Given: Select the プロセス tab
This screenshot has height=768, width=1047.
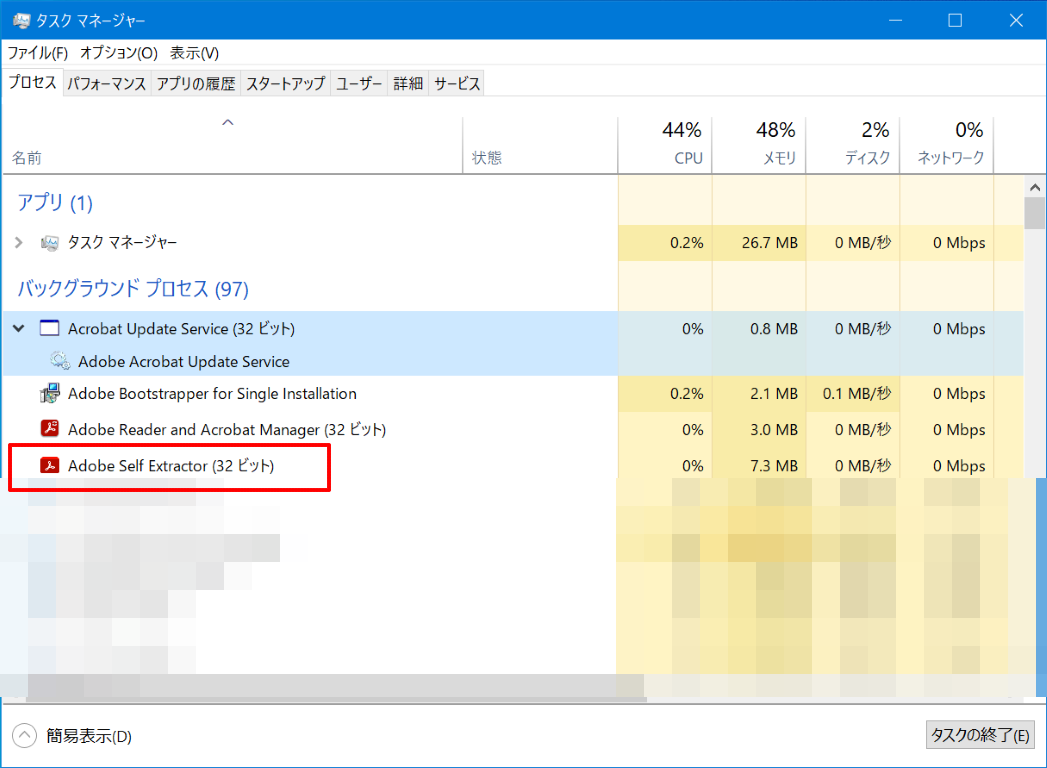Looking at the screenshot, I should coord(33,82).
